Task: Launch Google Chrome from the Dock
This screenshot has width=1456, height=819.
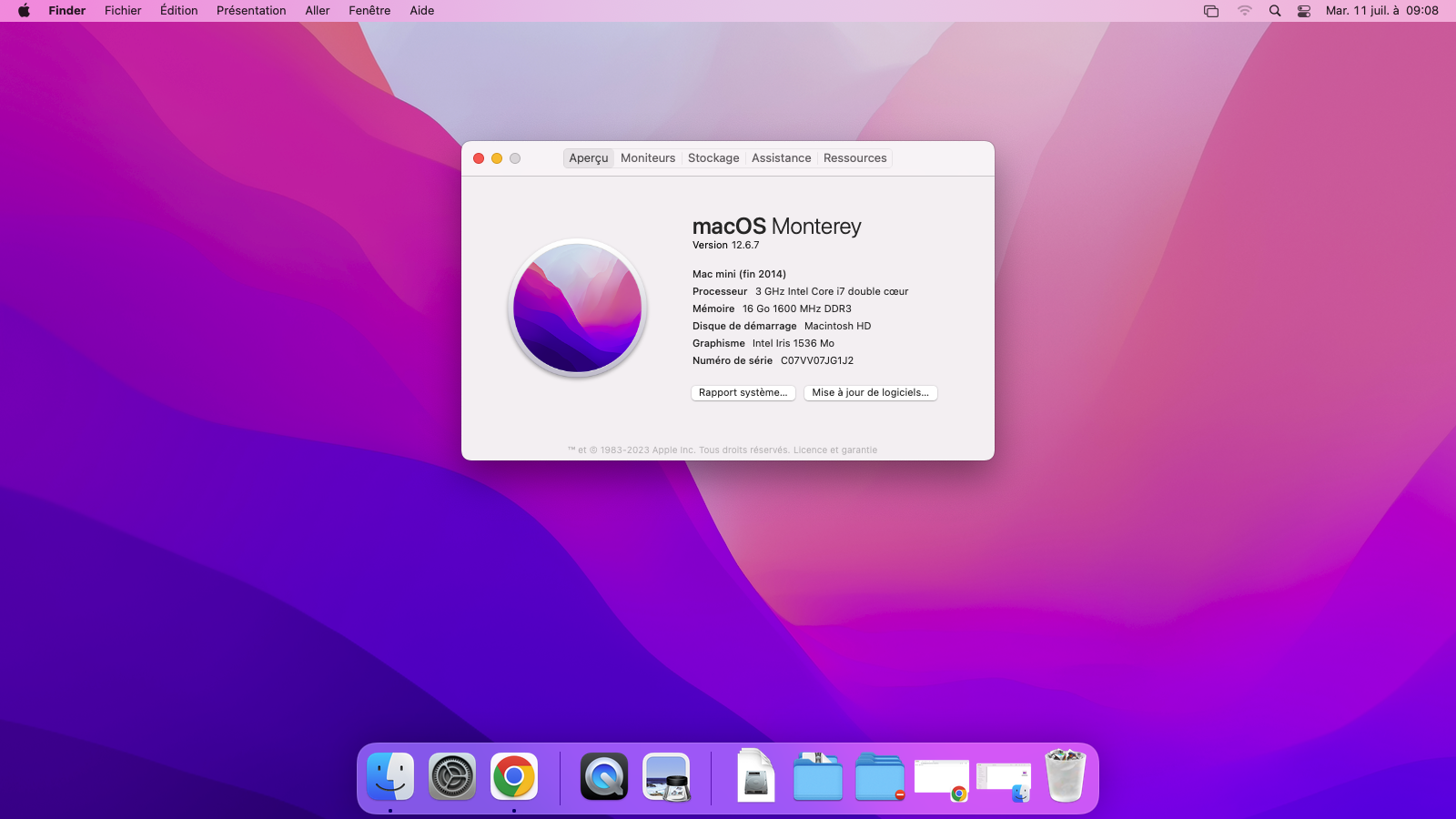Action: [x=515, y=778]
